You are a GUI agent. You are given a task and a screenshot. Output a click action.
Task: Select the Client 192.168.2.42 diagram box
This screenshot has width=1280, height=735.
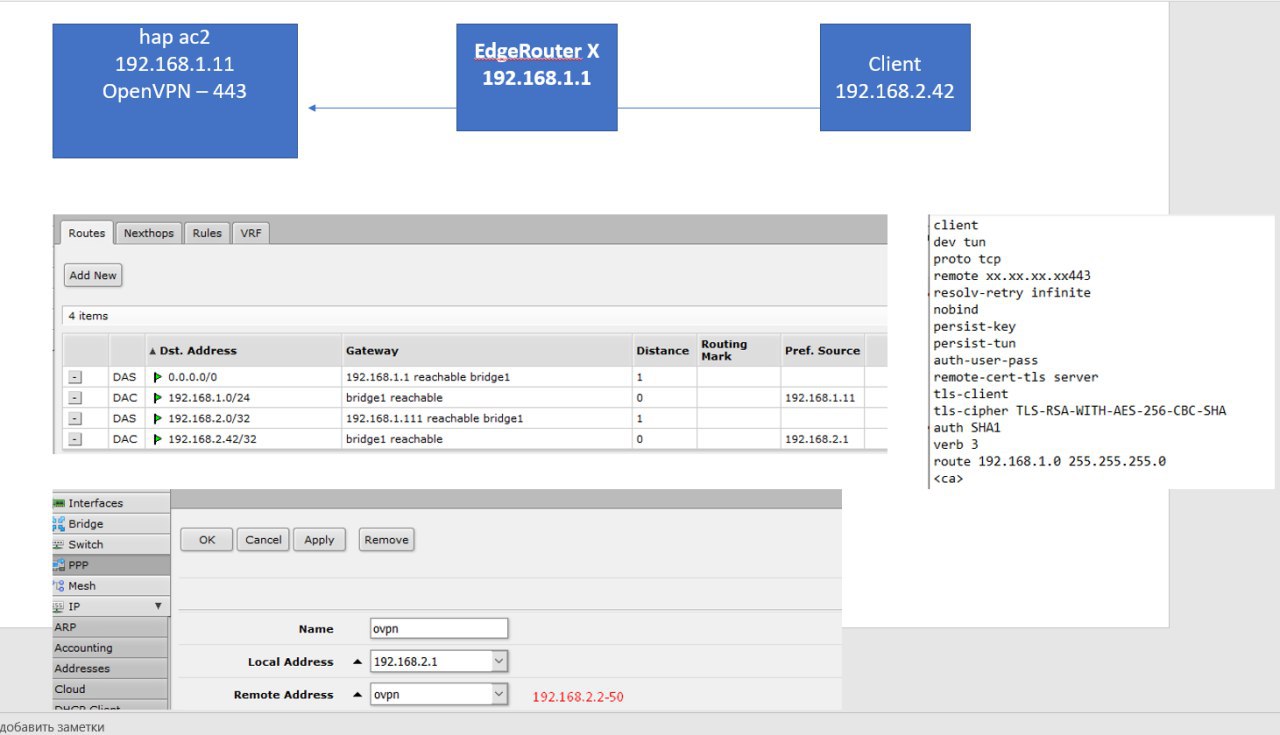(895, 78)
